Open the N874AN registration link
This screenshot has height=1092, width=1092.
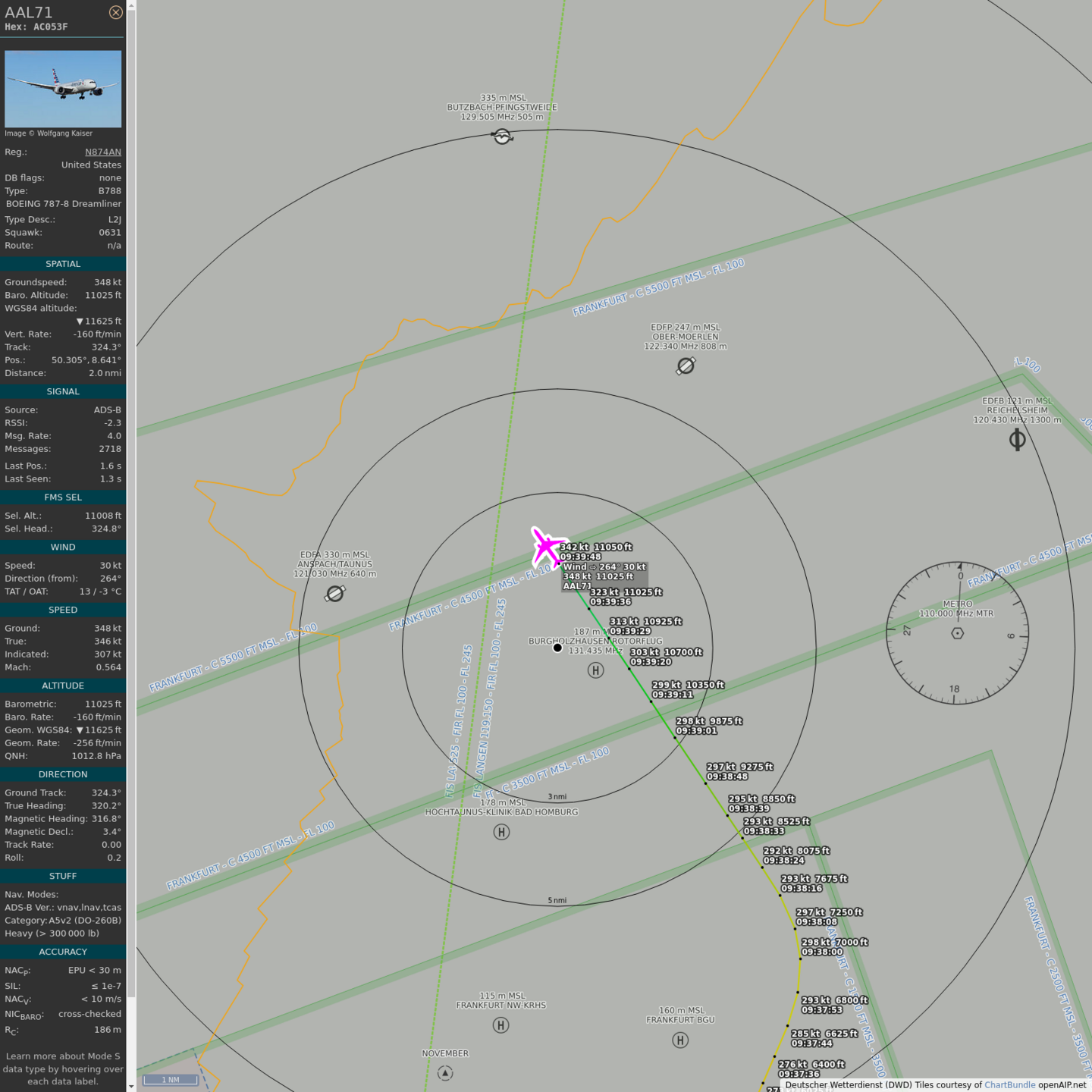(102, 152)
